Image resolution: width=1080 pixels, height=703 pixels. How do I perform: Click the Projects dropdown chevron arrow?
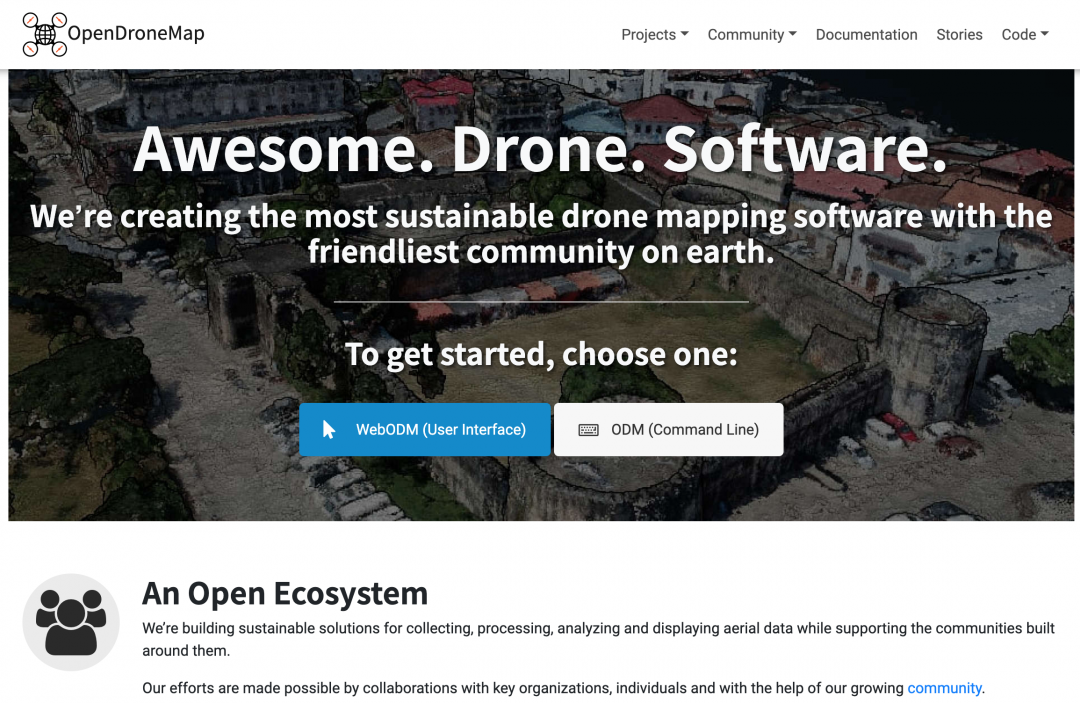686,34
